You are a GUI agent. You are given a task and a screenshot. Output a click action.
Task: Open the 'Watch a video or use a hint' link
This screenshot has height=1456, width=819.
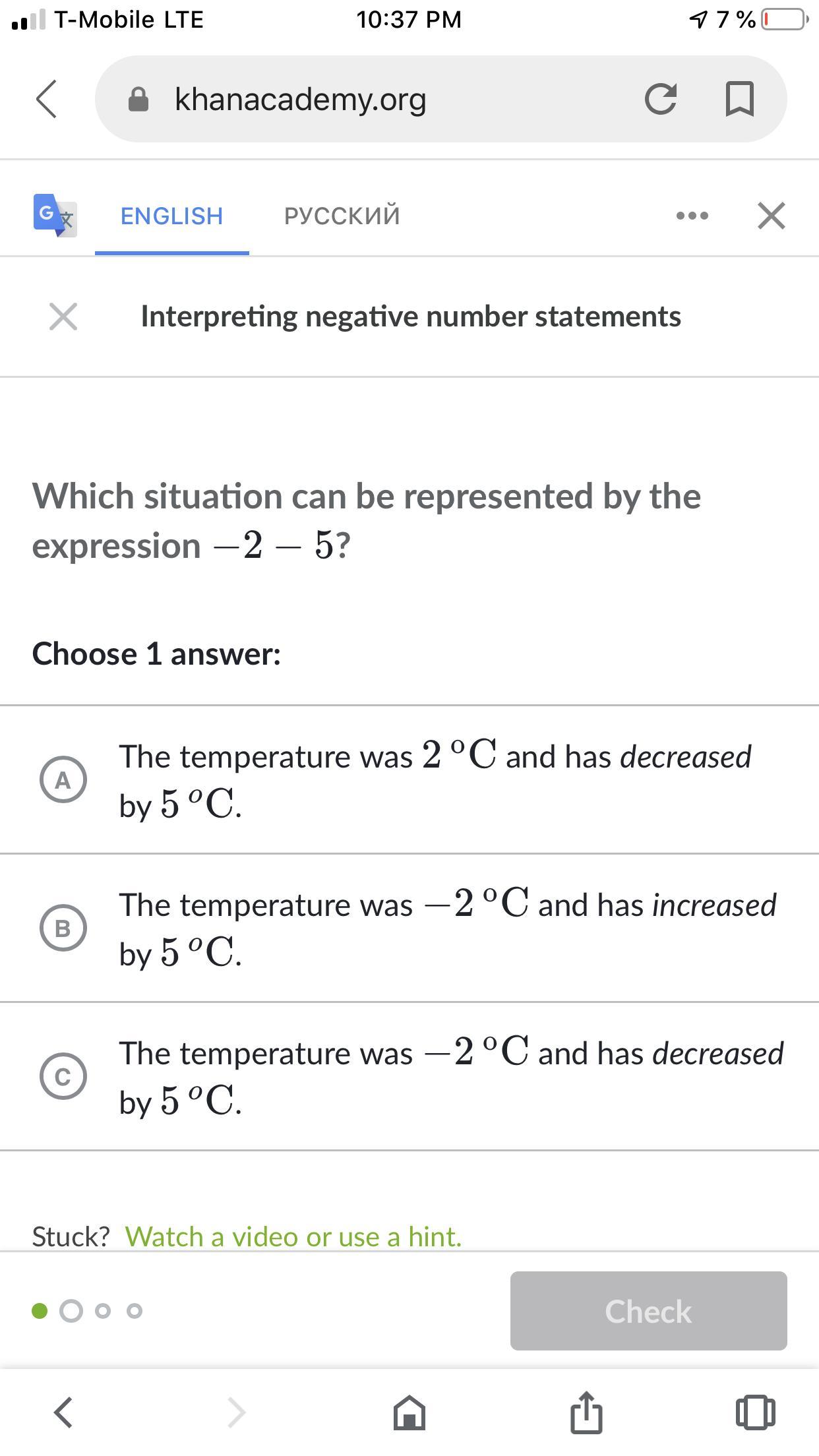tap(293, 1237)
